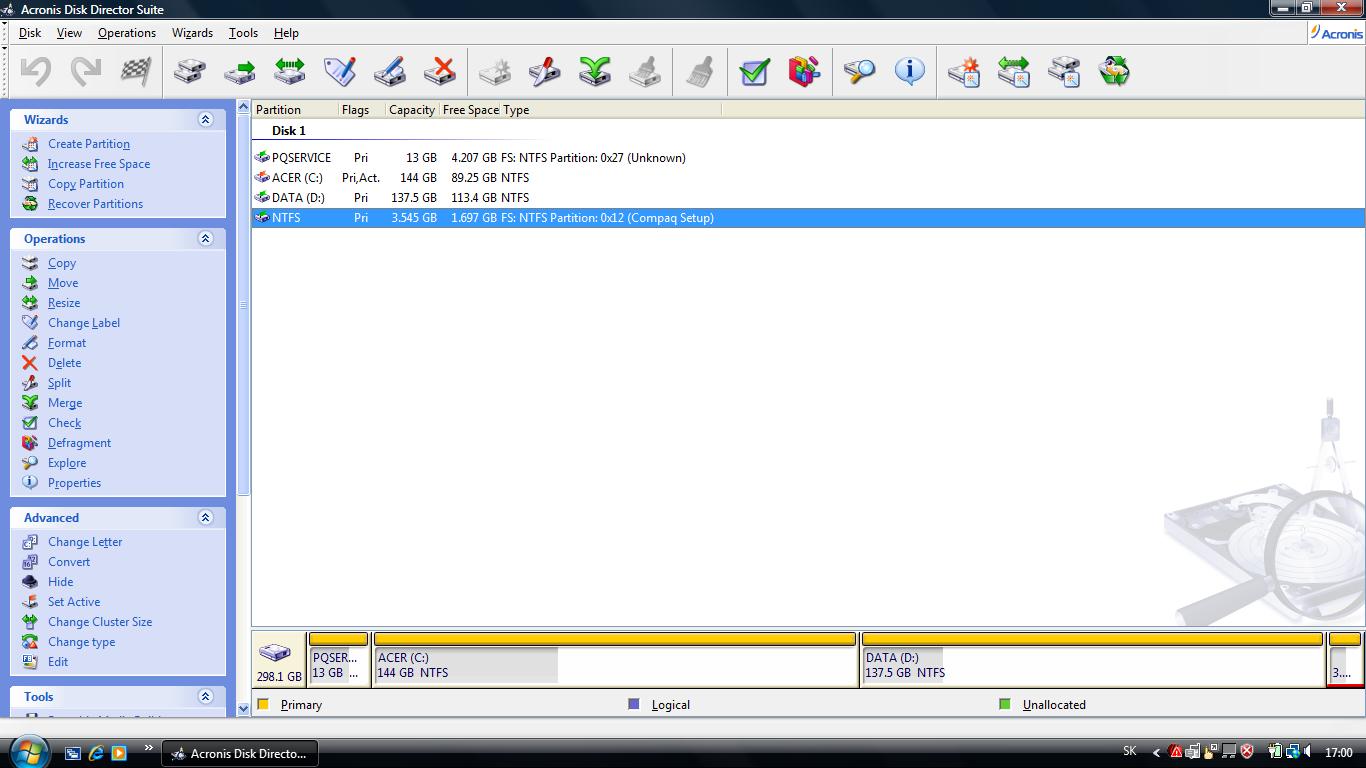This screenshot has width=1366, height=768.
Task: Sort by the Free Space column header
Action: pyautogui.click(x=470, y=110)
